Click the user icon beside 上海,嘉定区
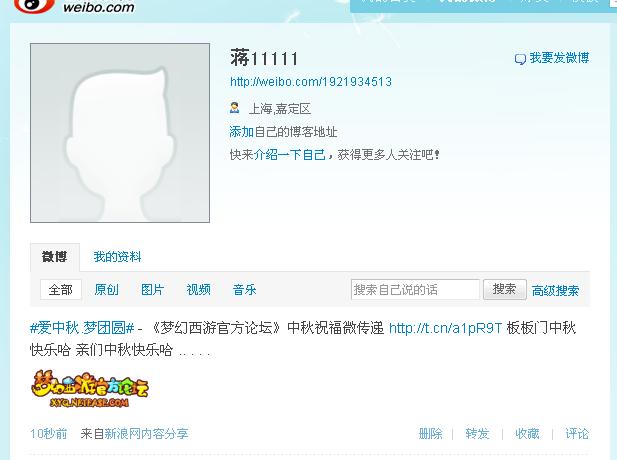This screenshot has width=617, height=460. pyautogui.click(x=235, y=108)
